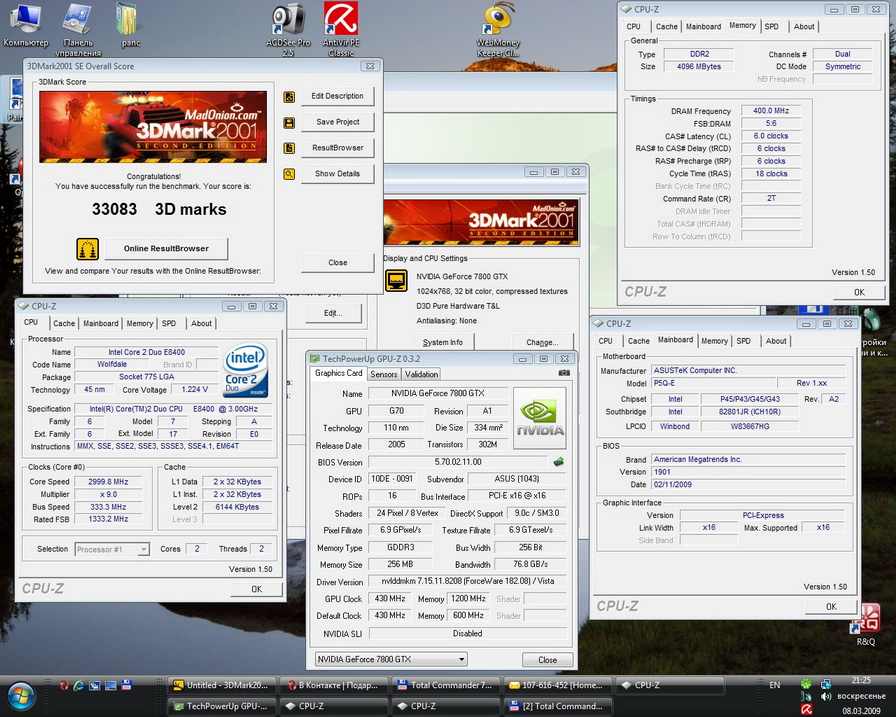
Task: Click the taskbar clock showing 21:25
Action: 861,680
